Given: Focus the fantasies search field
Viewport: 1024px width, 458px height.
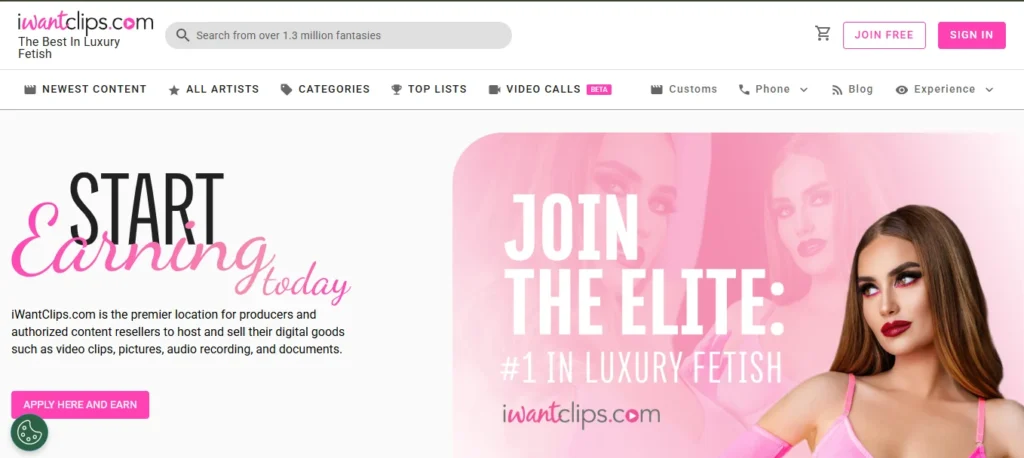Looking at the screenshot, I should (338, 35).
